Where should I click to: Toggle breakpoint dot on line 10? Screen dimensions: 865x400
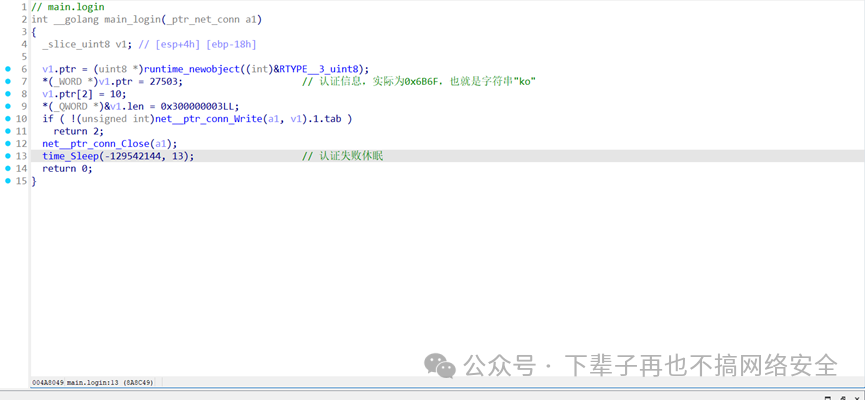8,119
